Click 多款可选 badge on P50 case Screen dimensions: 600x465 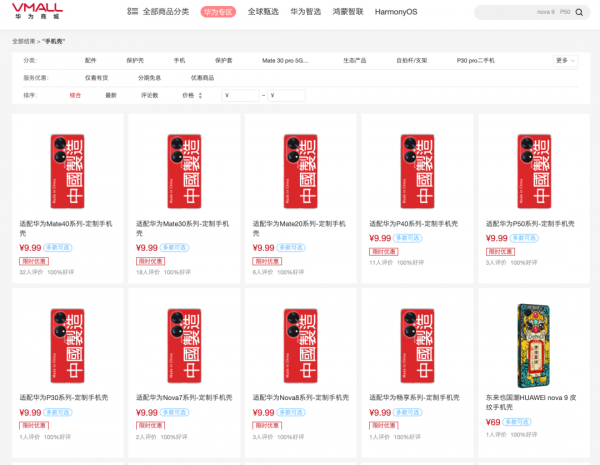point(524,238)
